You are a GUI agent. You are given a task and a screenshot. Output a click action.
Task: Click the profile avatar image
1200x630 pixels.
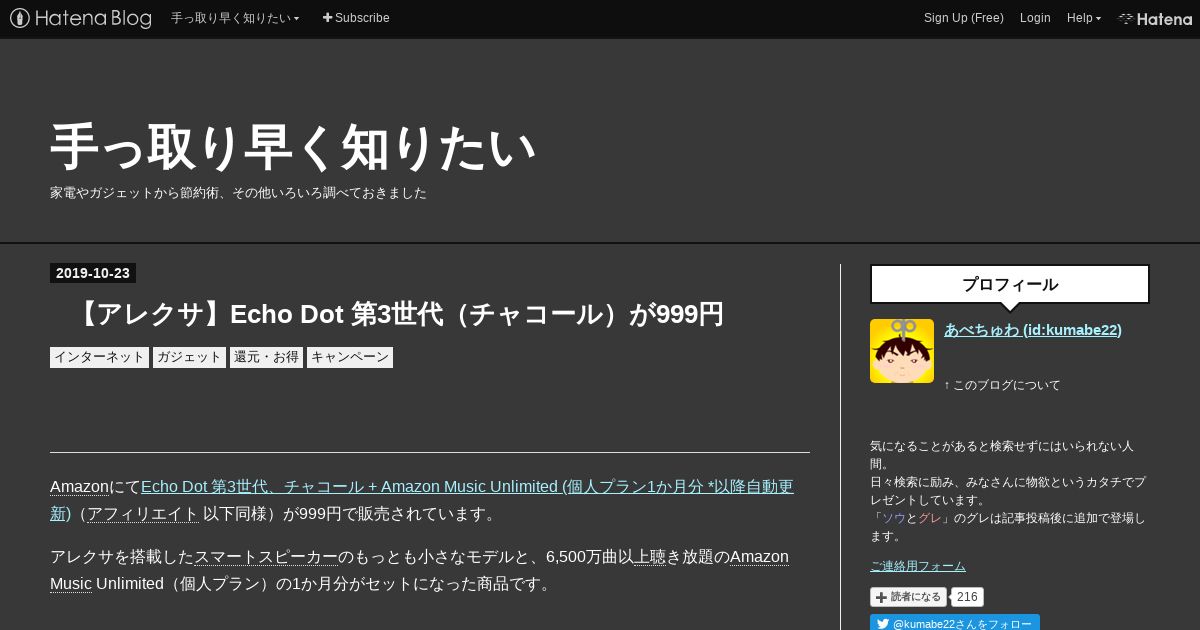pos(902,351)
